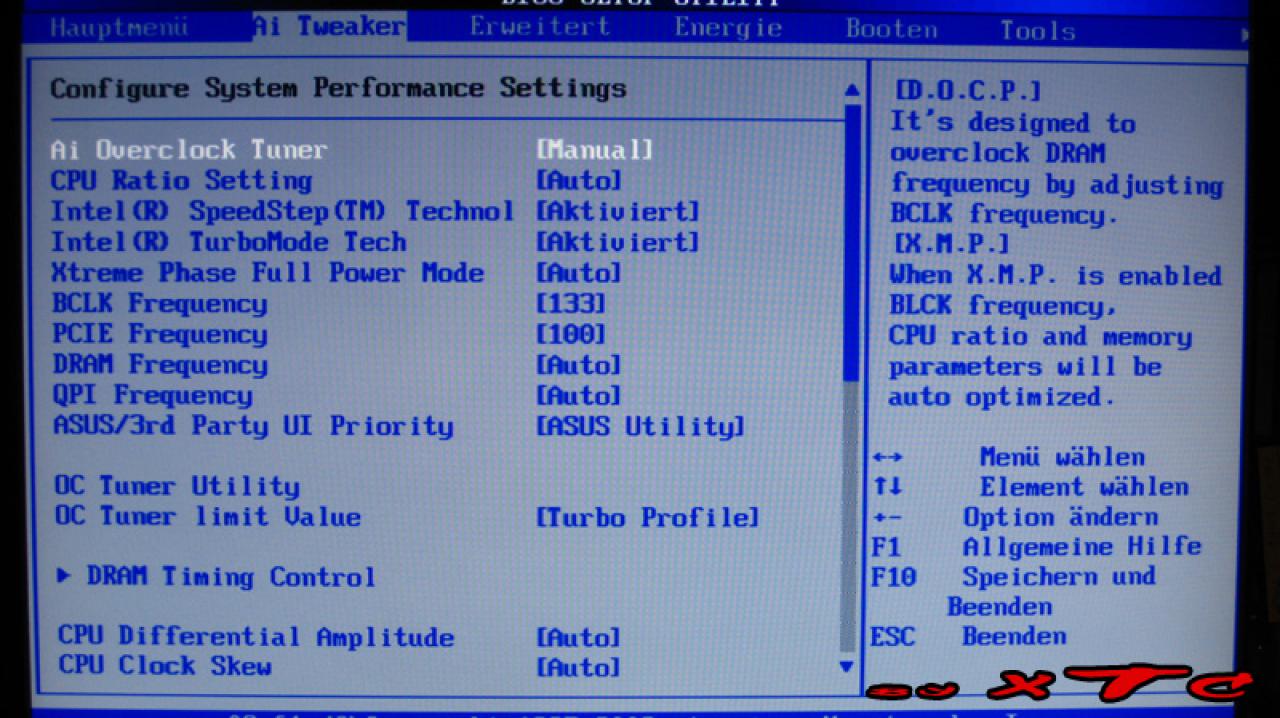The height and width of the screenshot is (718, 1280).
Task: Open the Tools tab
Action: point(1038,30)
